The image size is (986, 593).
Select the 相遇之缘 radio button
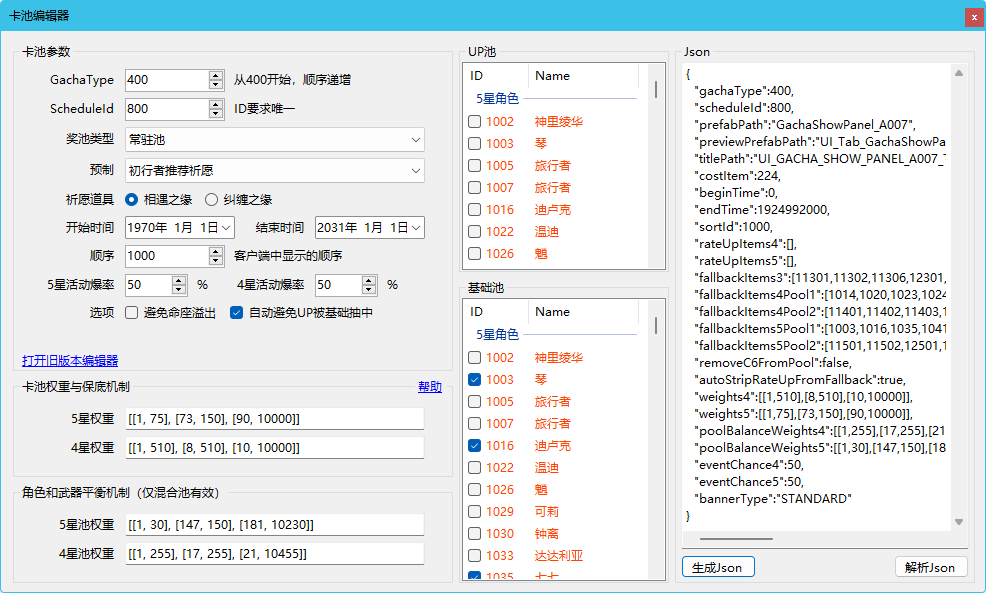132,199
